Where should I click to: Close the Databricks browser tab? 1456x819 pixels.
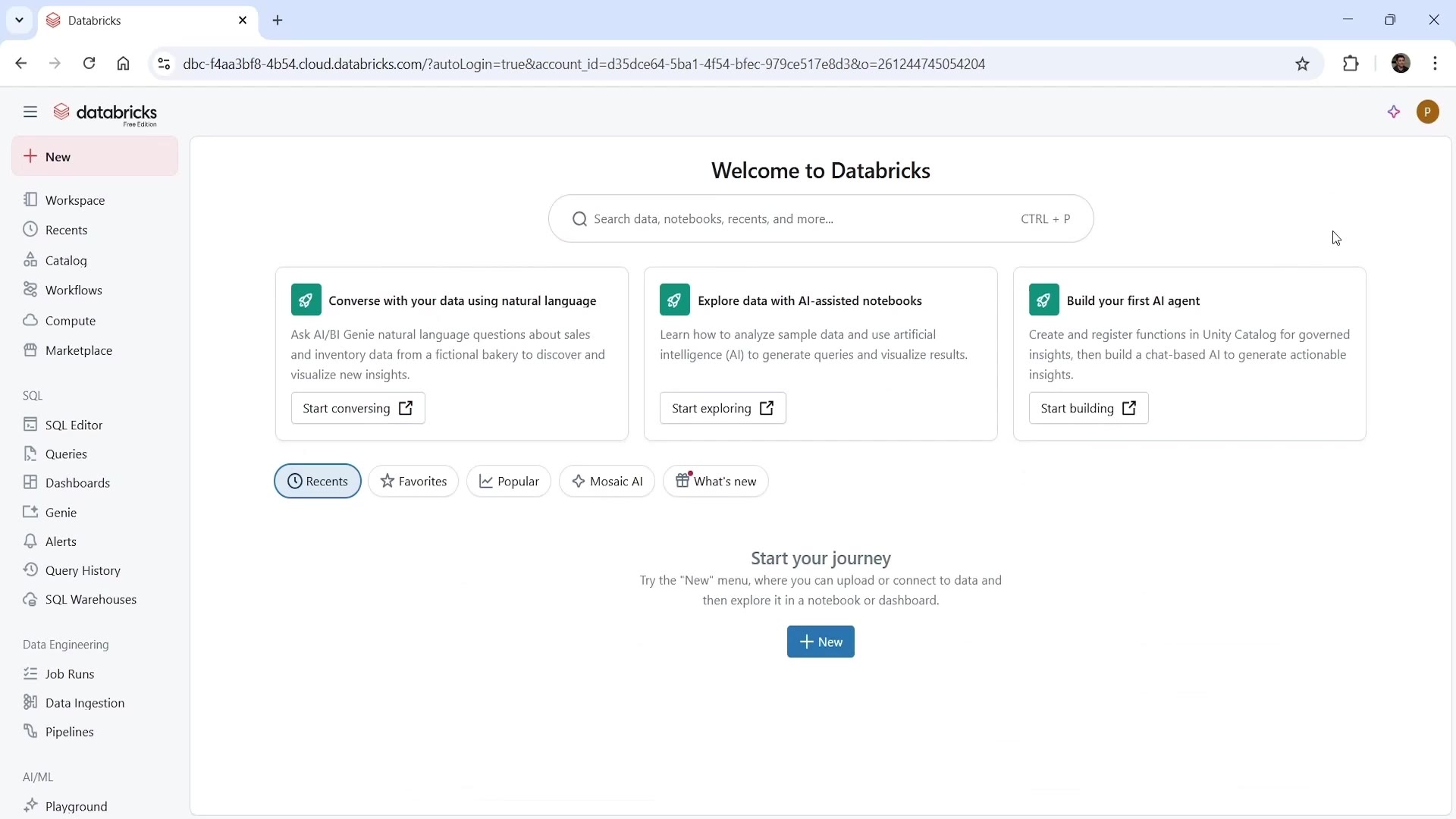pyautogui.click(x=243, y=20)
